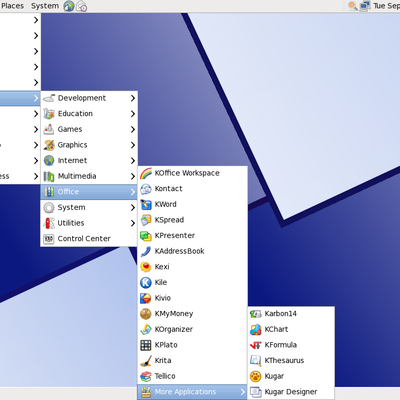Click the Games category label
This screenshot has height=400, width=400.
pyautogui.click(x=70, y=129)
